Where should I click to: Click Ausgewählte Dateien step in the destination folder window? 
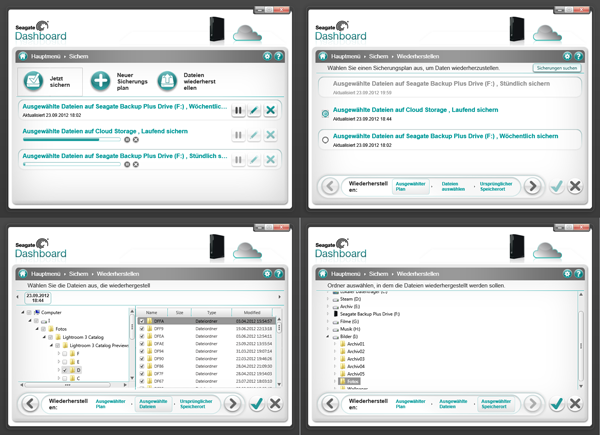(x=453, y=404)
